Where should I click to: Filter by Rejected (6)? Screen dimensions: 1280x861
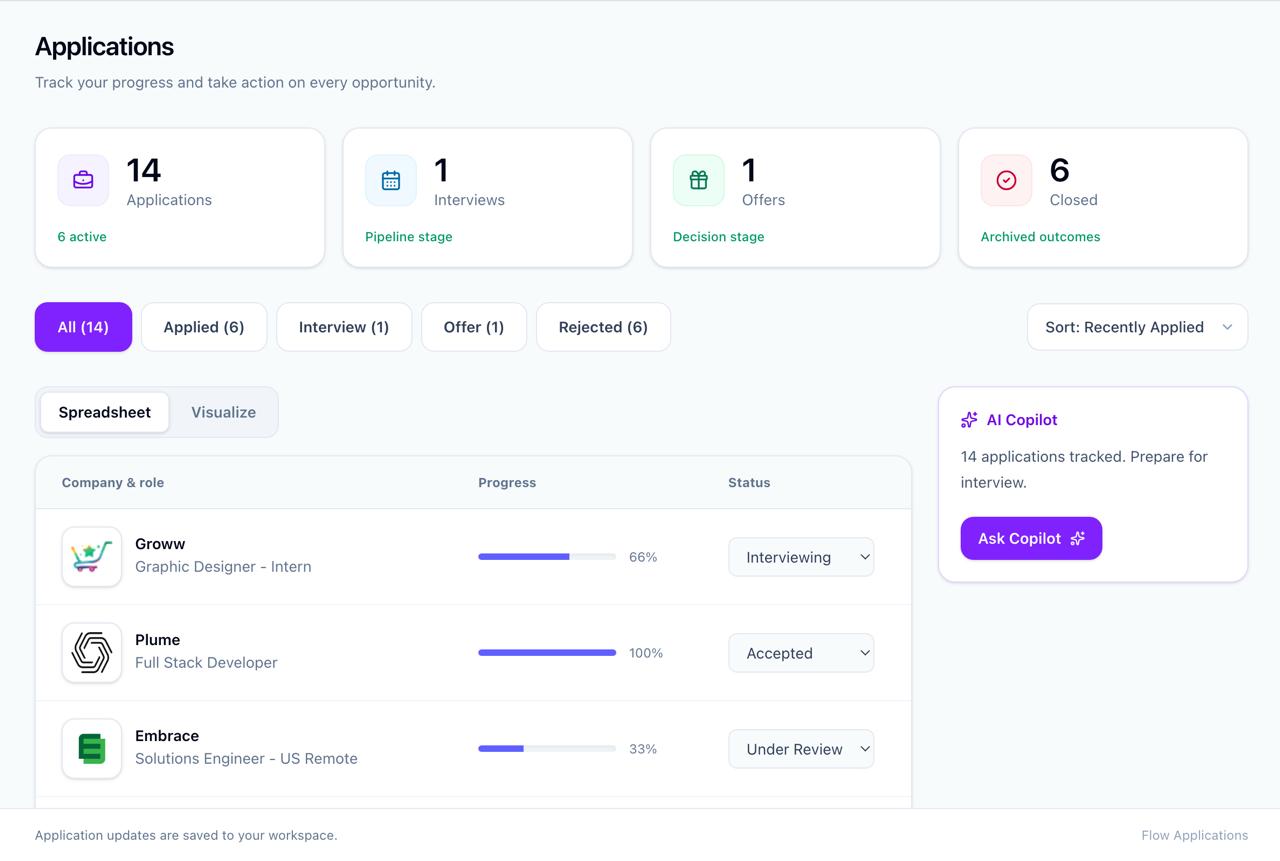[603, 327]
